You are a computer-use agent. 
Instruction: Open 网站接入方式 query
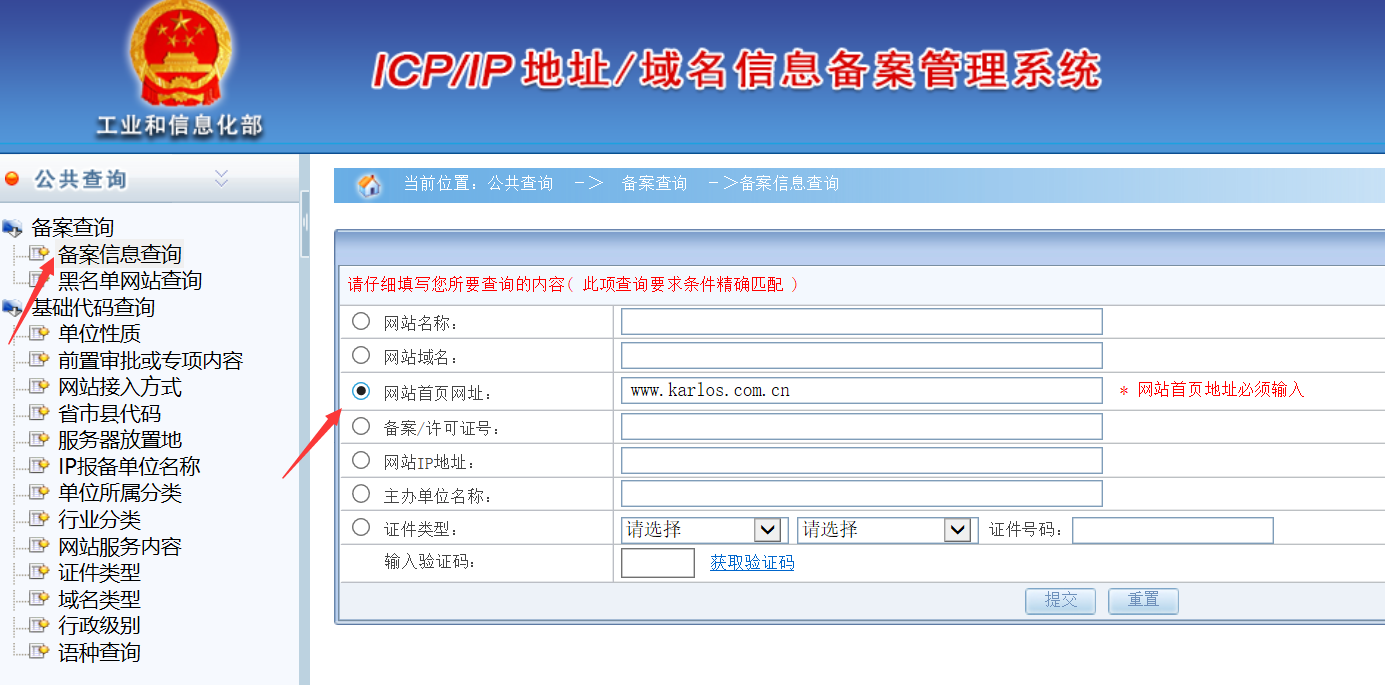click(120, 387)
